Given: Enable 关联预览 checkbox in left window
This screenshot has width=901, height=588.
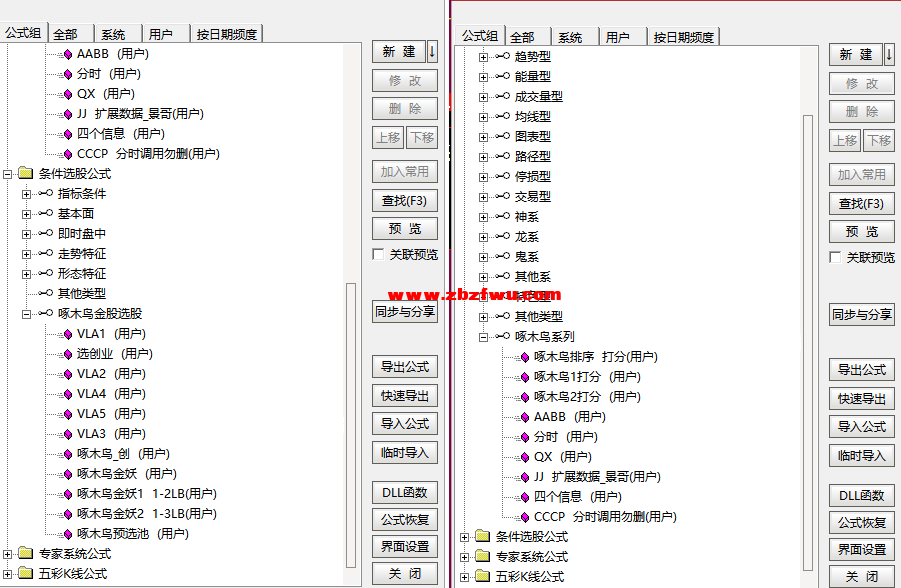Looking at the screenshot, I should (x=378, y=254).
